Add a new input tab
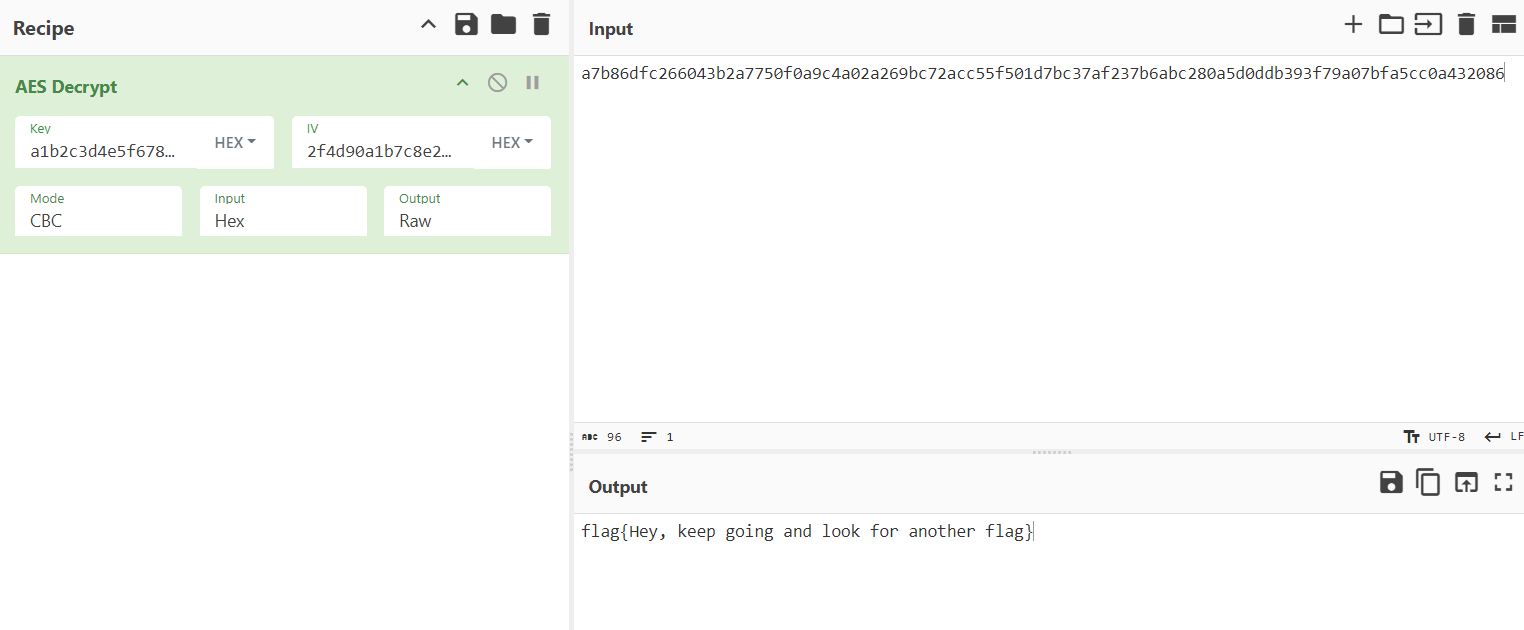This screenshot has width=1524, height=630. coord(1353,25)
